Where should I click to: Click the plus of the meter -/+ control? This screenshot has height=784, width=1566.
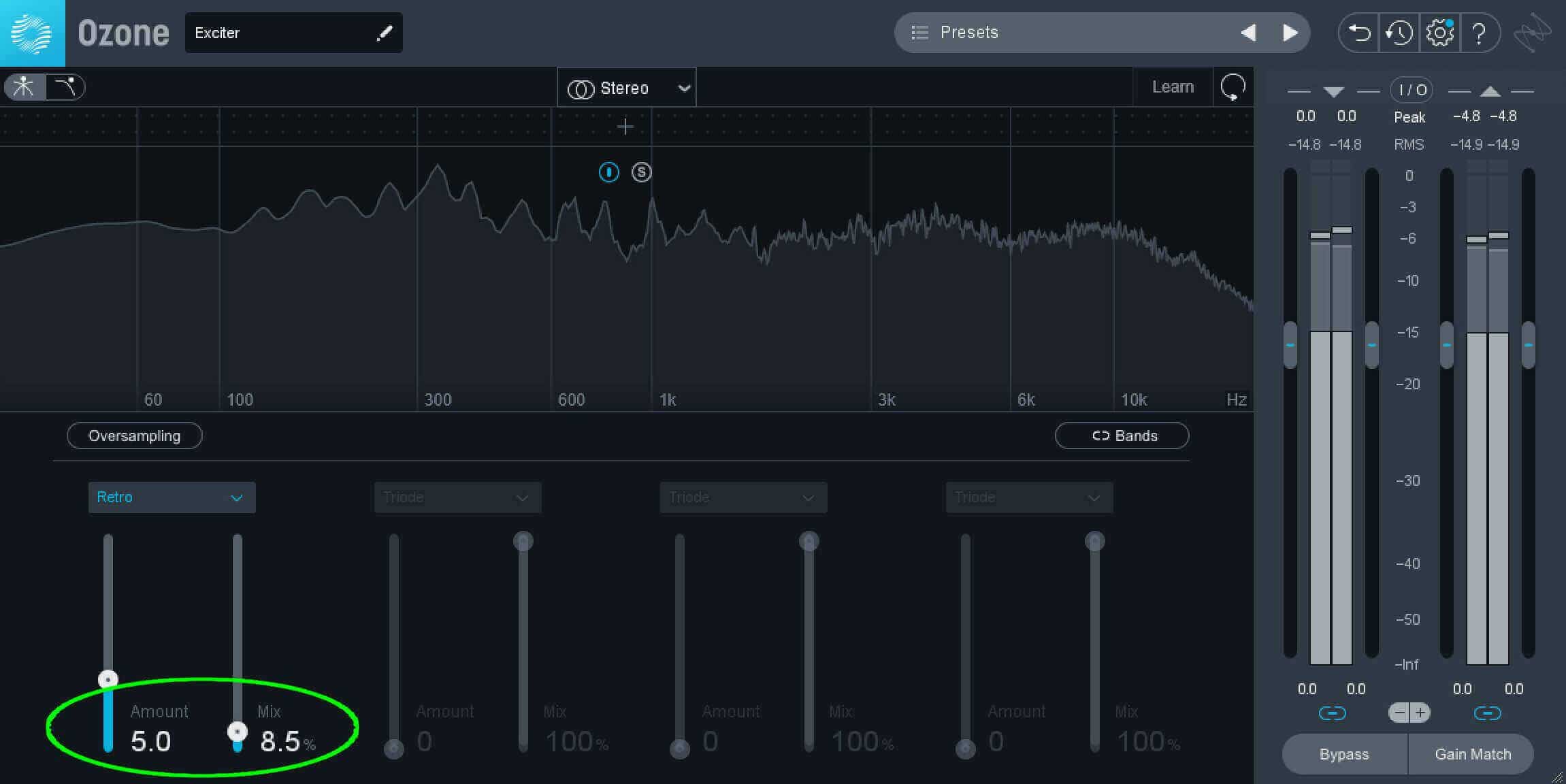(x=1420, y=713)
